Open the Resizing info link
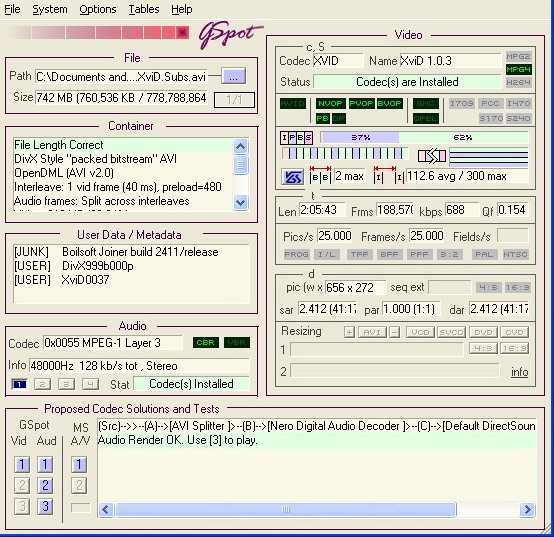Screen dimensions: 554x537 pos(519,372)
